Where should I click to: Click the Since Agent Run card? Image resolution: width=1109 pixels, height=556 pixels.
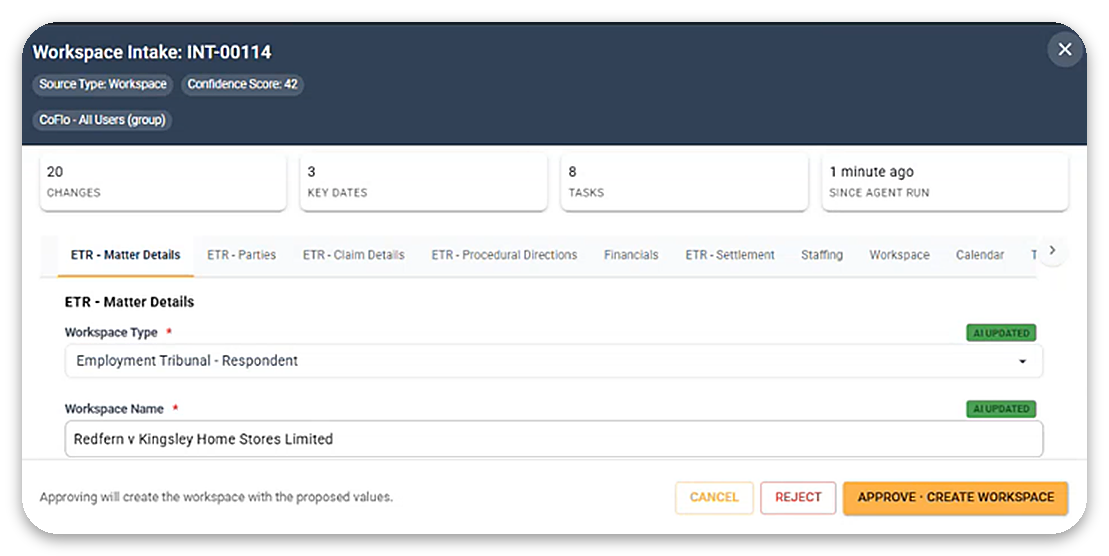pos(945,182)
